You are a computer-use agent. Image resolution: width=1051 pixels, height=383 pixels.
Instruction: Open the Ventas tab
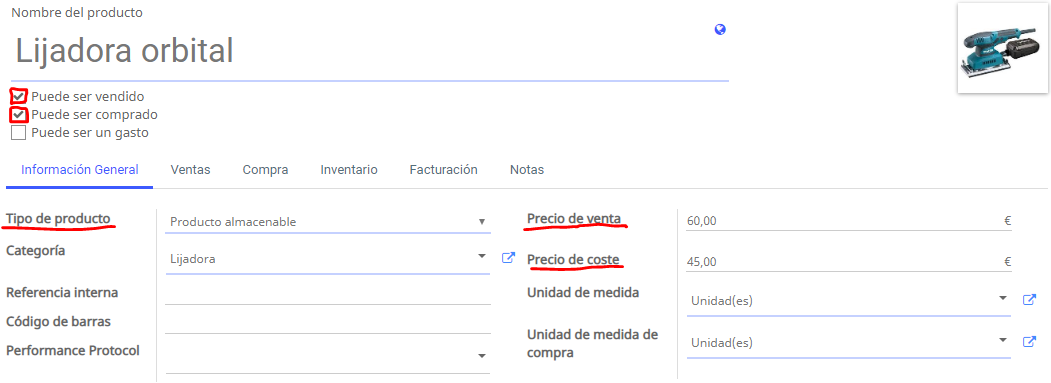point(190,170)
